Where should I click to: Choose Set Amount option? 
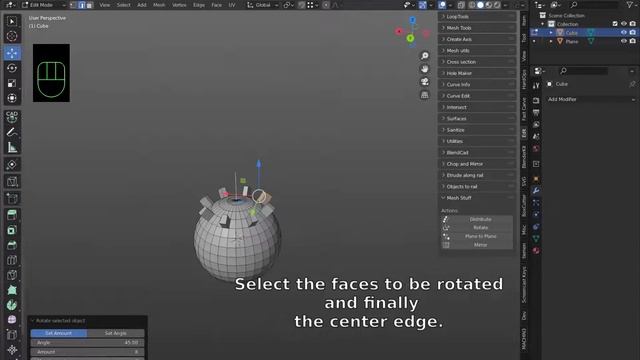point(59,333)
